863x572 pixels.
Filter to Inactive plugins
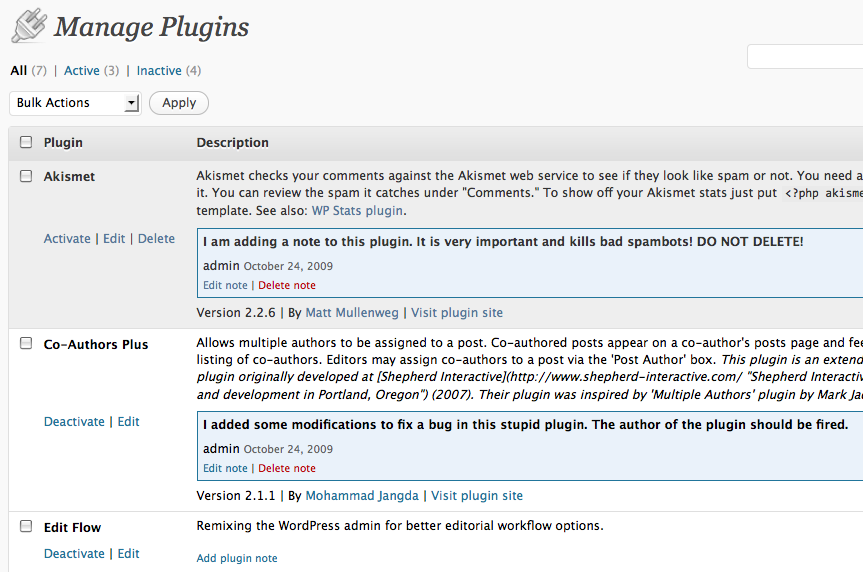(x=159, y=70)
